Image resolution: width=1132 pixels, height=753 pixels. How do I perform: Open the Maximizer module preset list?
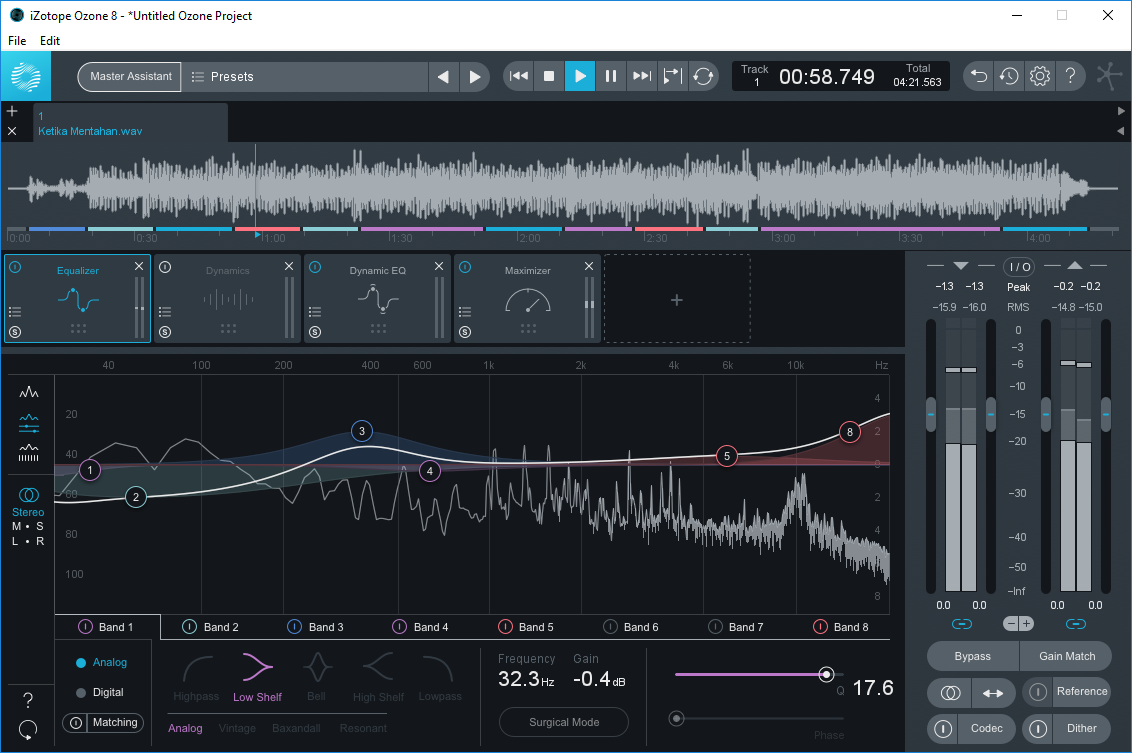coord(465,312)
